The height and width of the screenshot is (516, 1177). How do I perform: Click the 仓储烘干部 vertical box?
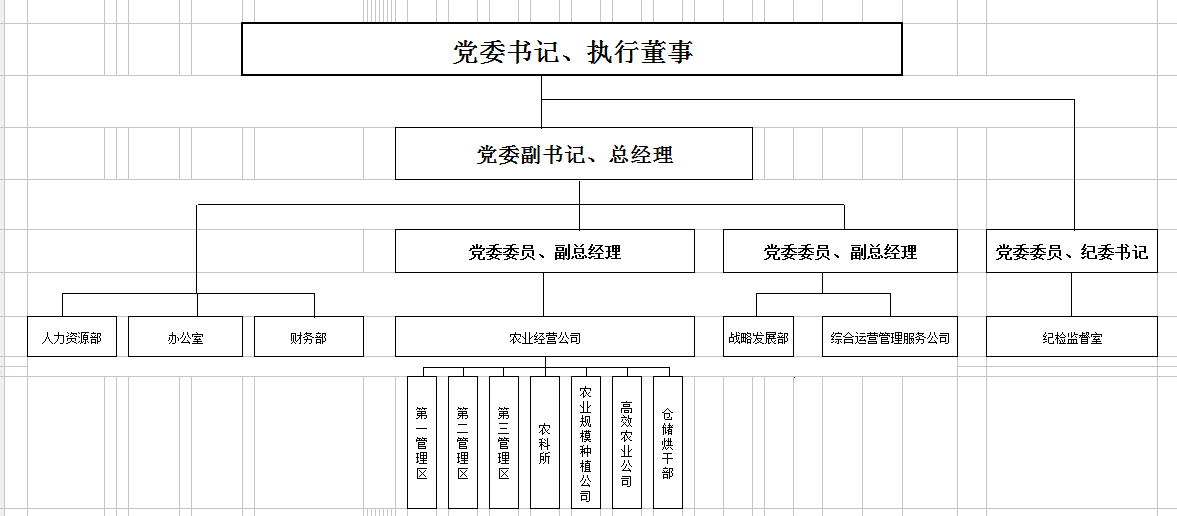tap(668, 442)
